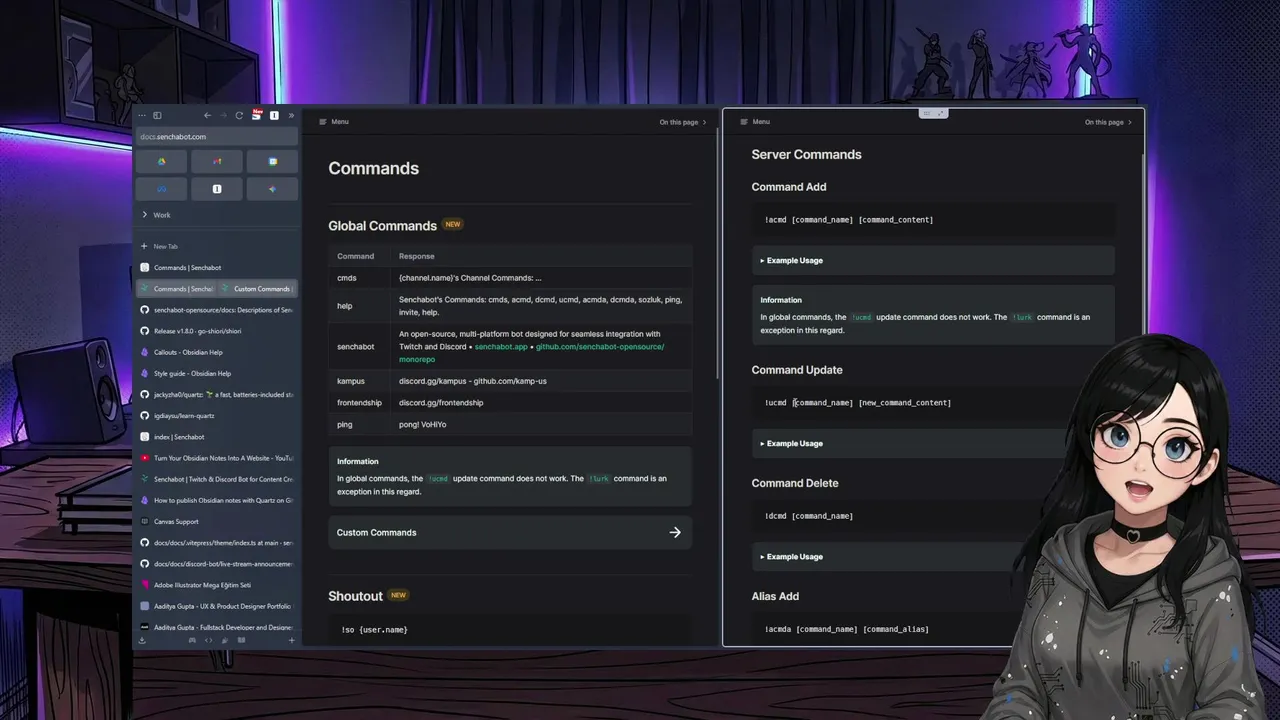Image resolution: width=1280 pixels, height=720 pixels.
Task: Click the Shoutout section heading
Action: pyautogui.click(x=355, y=596)
